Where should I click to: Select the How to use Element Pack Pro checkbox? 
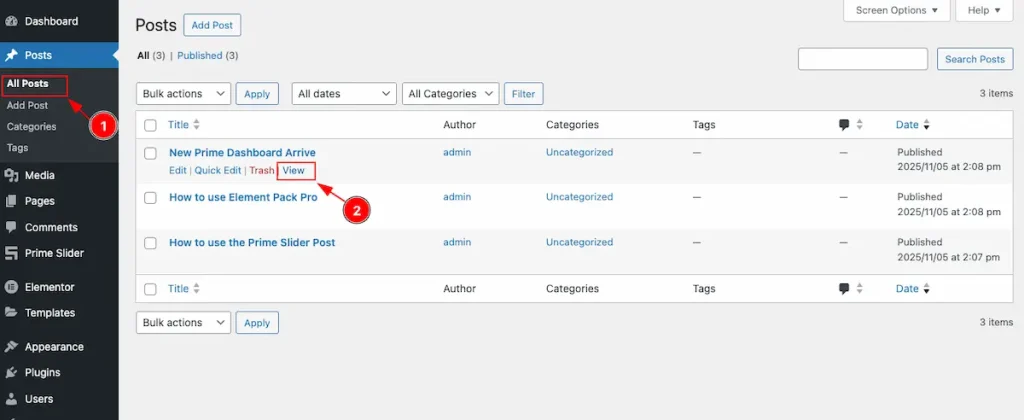[150, 198]
